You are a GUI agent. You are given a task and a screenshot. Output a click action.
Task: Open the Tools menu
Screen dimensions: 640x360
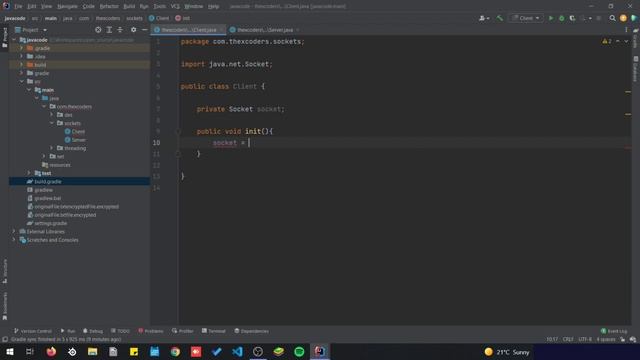click(x=160, y=6)
